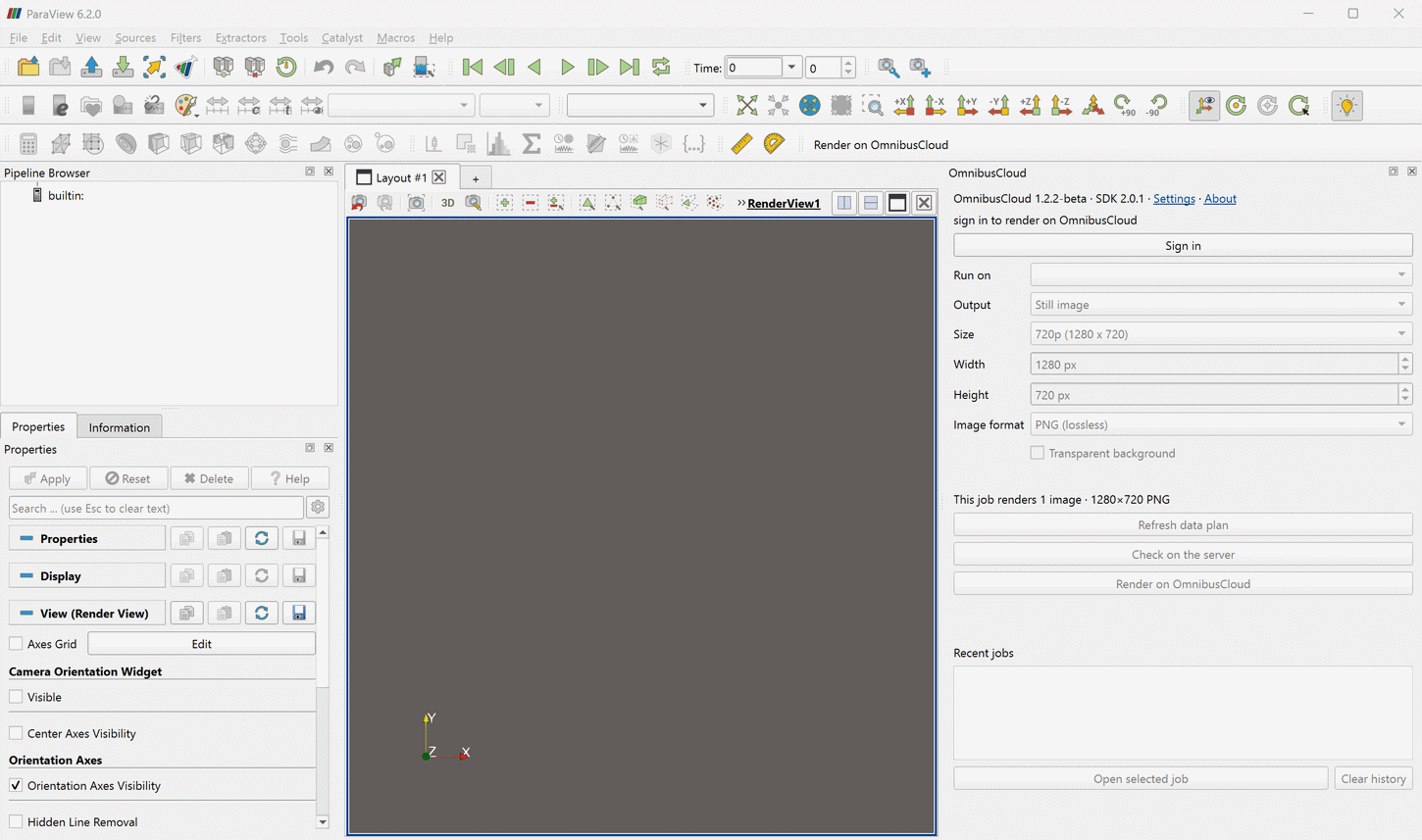Click the Reset Camera icon
The width and height of the screenshot is (1422, 840).
747,105
